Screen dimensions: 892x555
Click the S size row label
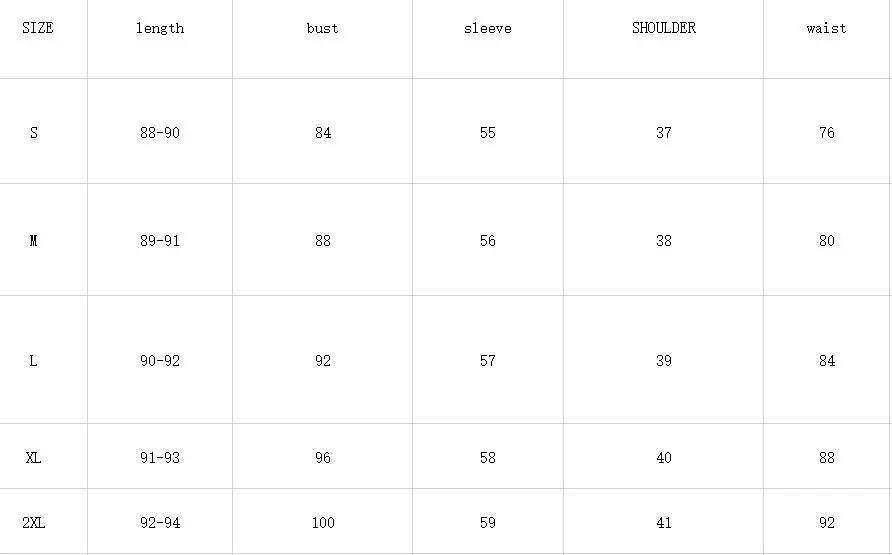click(x=34, y=132)
